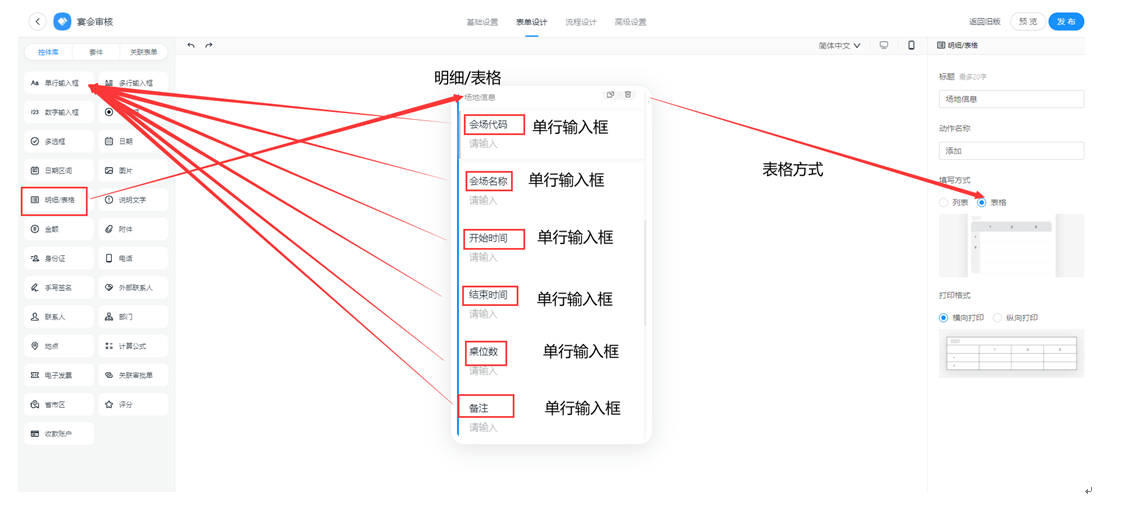Viewport: 1128px width, 518px height.
Task: Click the 请输入 field under 会场代码
Action: (x=483, y=144)
